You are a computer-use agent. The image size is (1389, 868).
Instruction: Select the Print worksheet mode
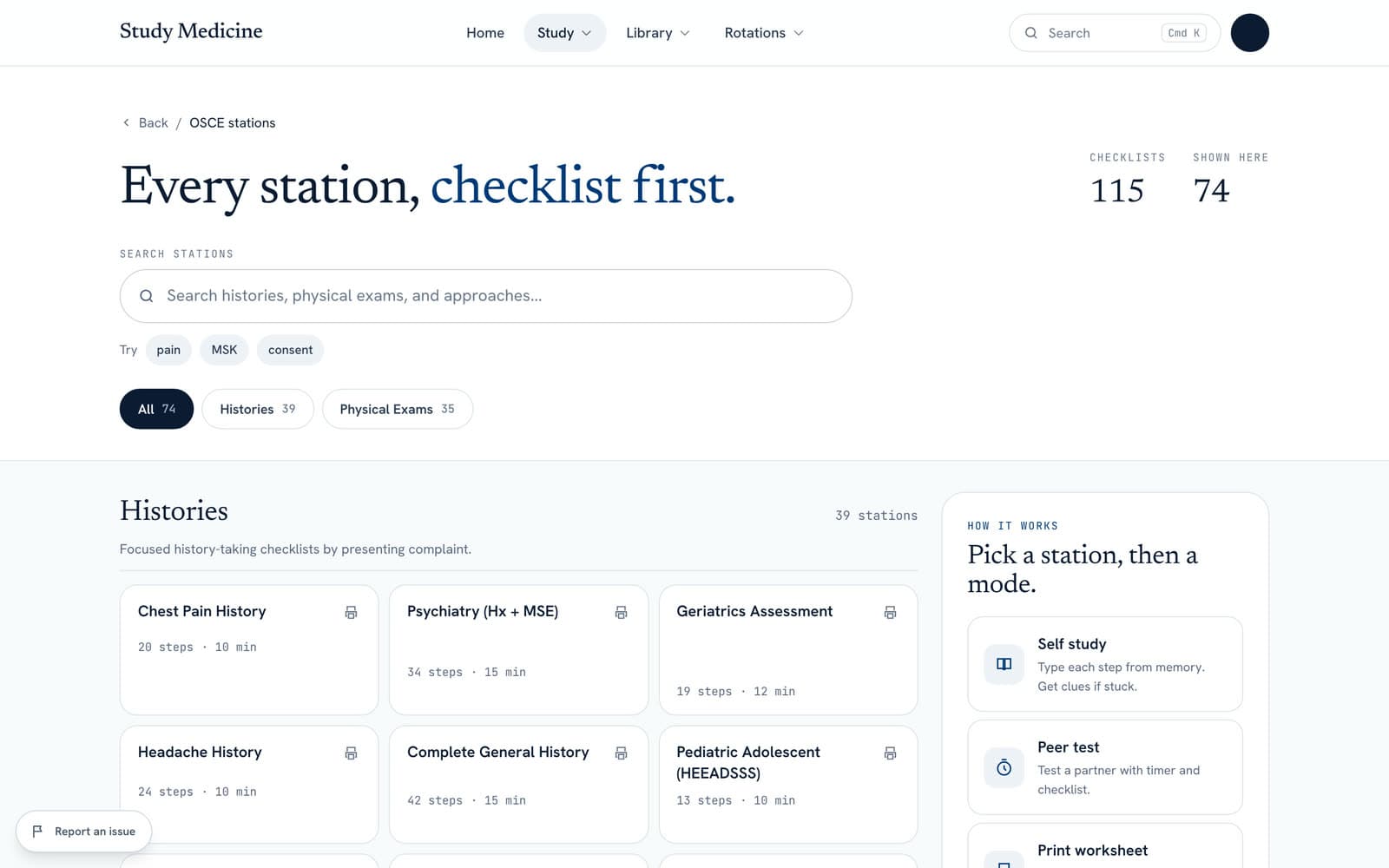[1105, 846]
